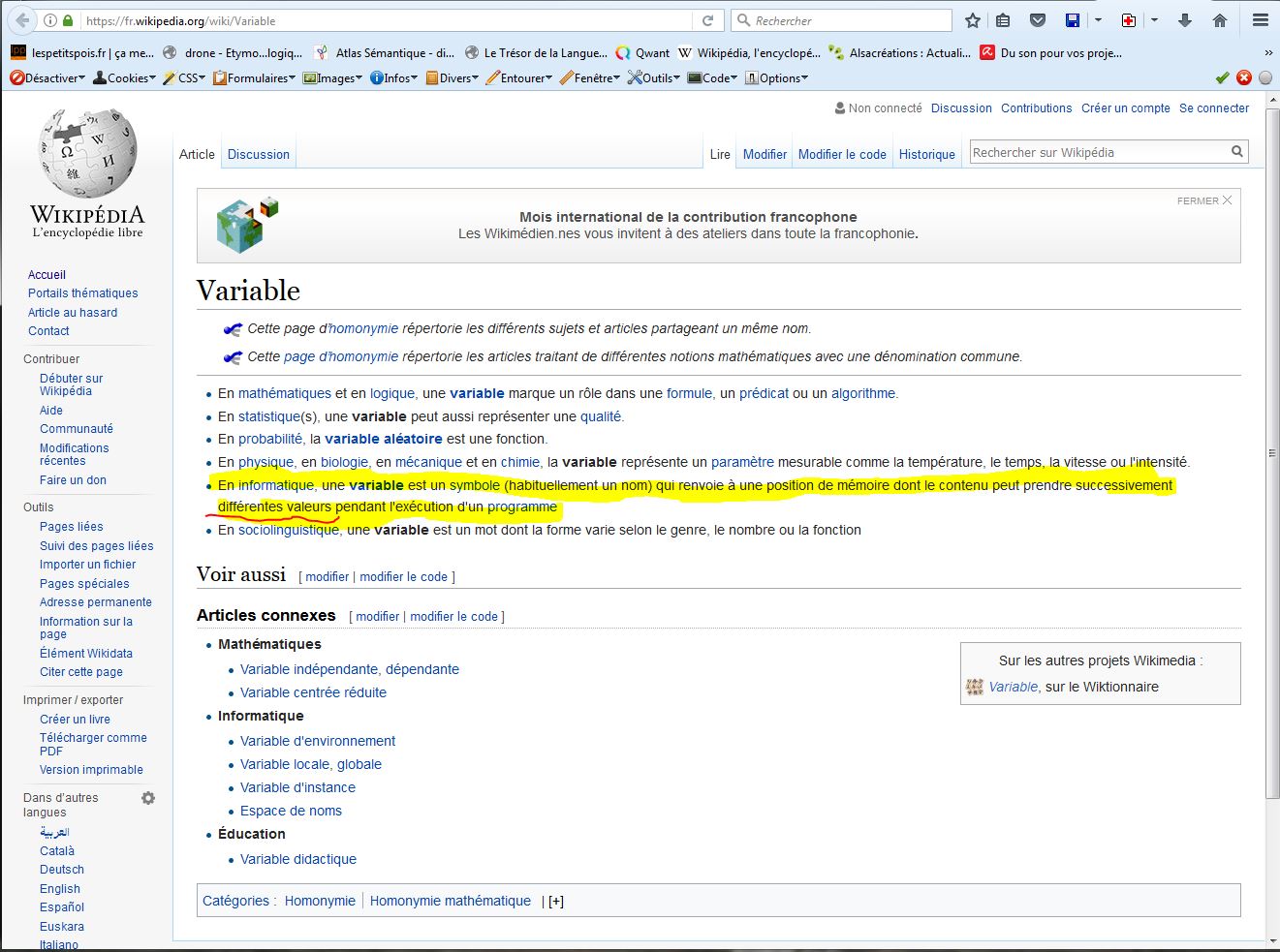Follow the mathématiques link in first bullet
Image resolution: width=1280 pixels, height=952 pixels.
tap(285, 393)
